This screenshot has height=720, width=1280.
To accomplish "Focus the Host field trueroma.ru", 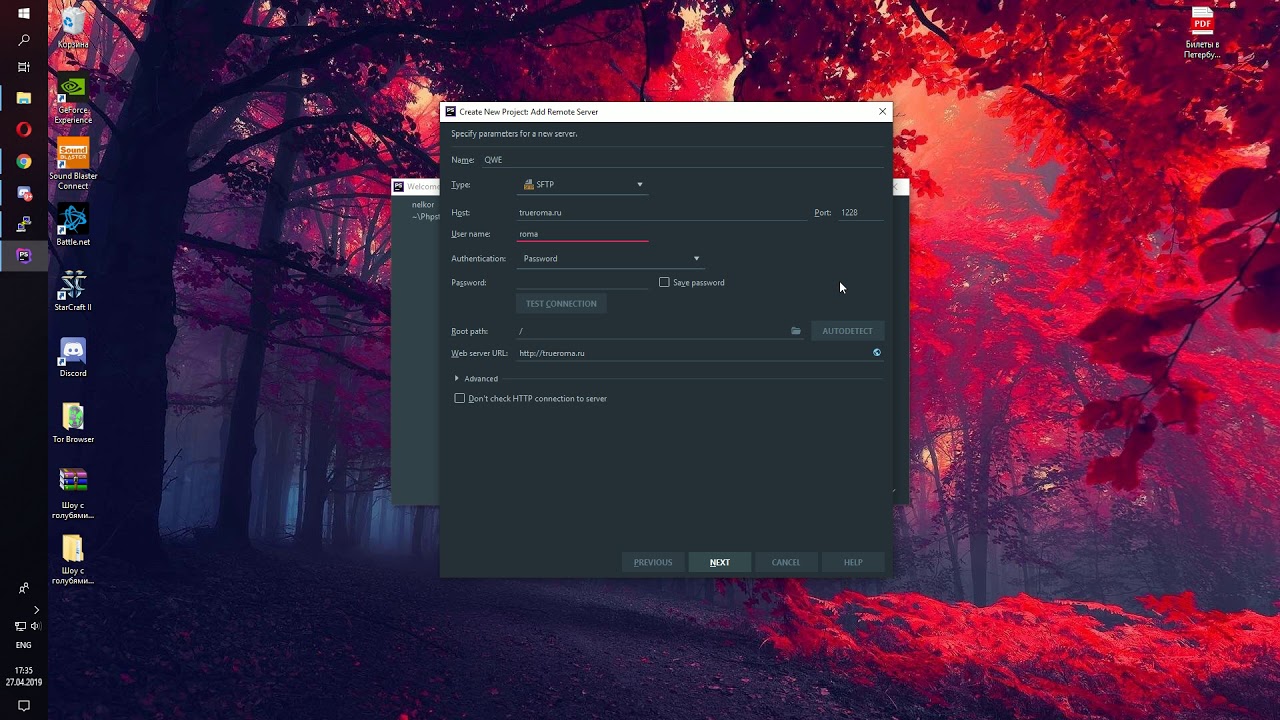I will [662, 213].
